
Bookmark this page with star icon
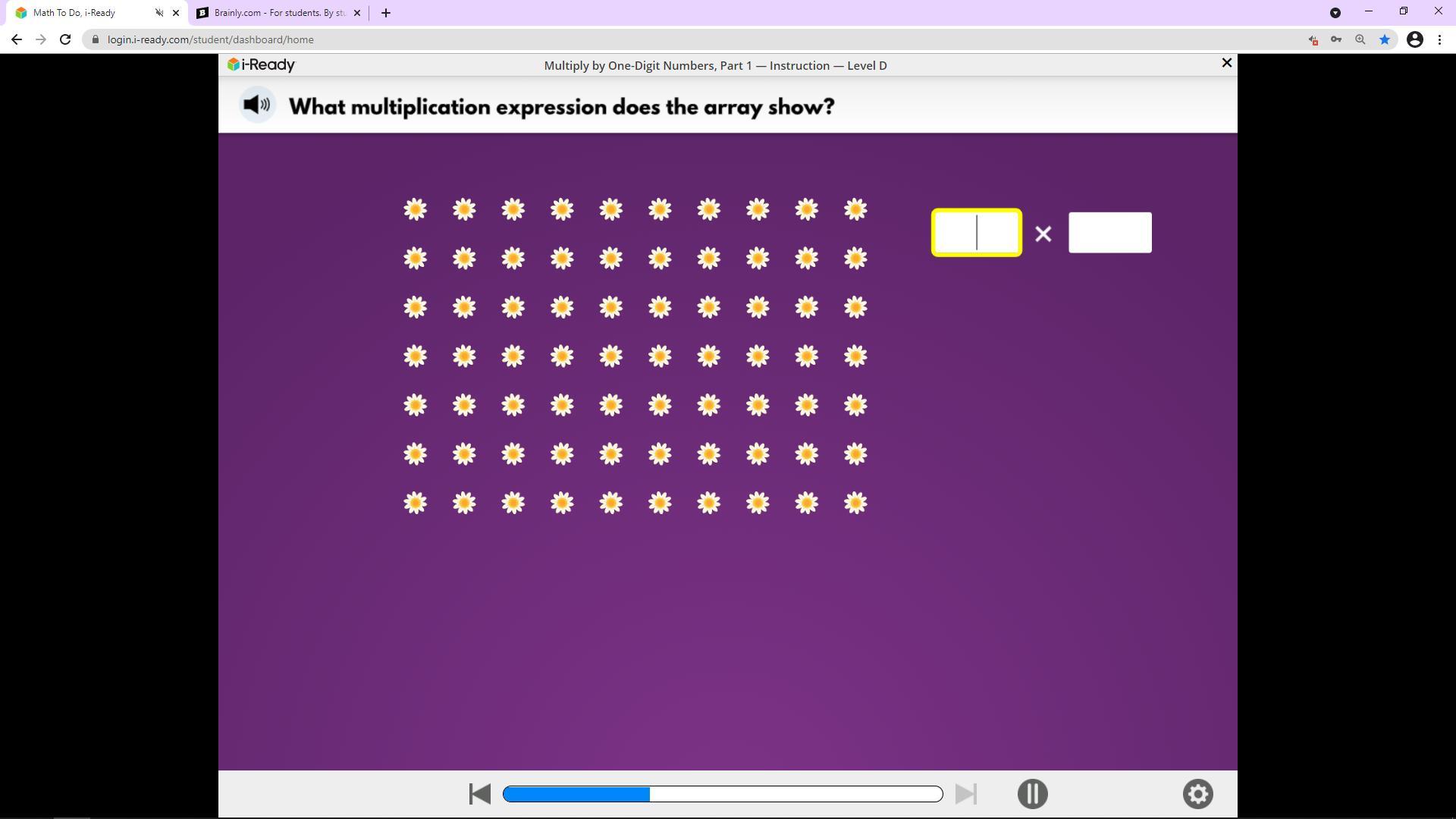(1384, 39)
